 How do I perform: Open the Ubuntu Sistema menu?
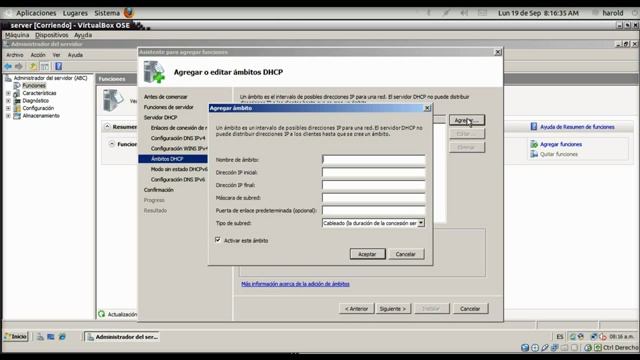click(107, 13)
